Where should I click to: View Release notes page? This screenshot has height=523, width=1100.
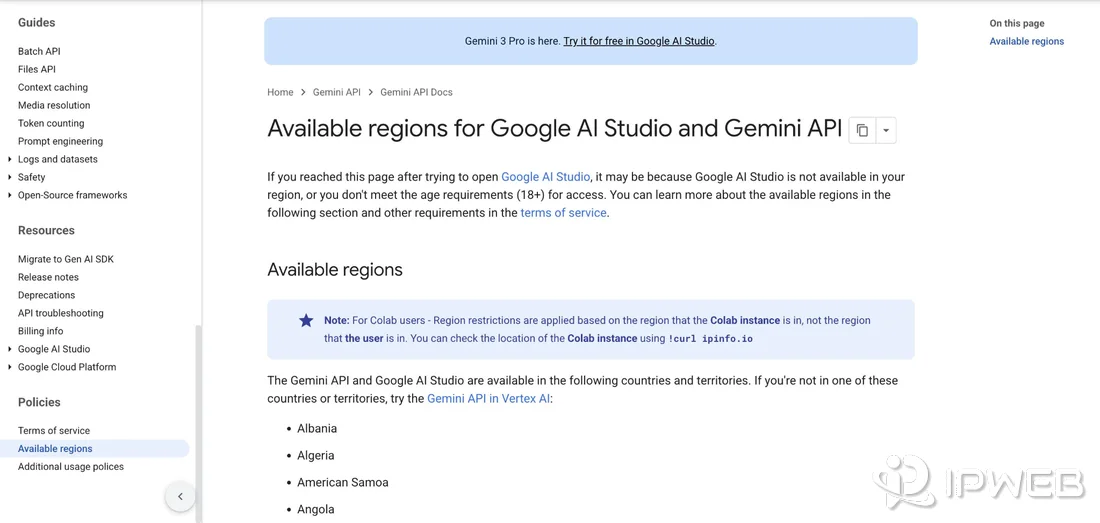click(48, 277)
